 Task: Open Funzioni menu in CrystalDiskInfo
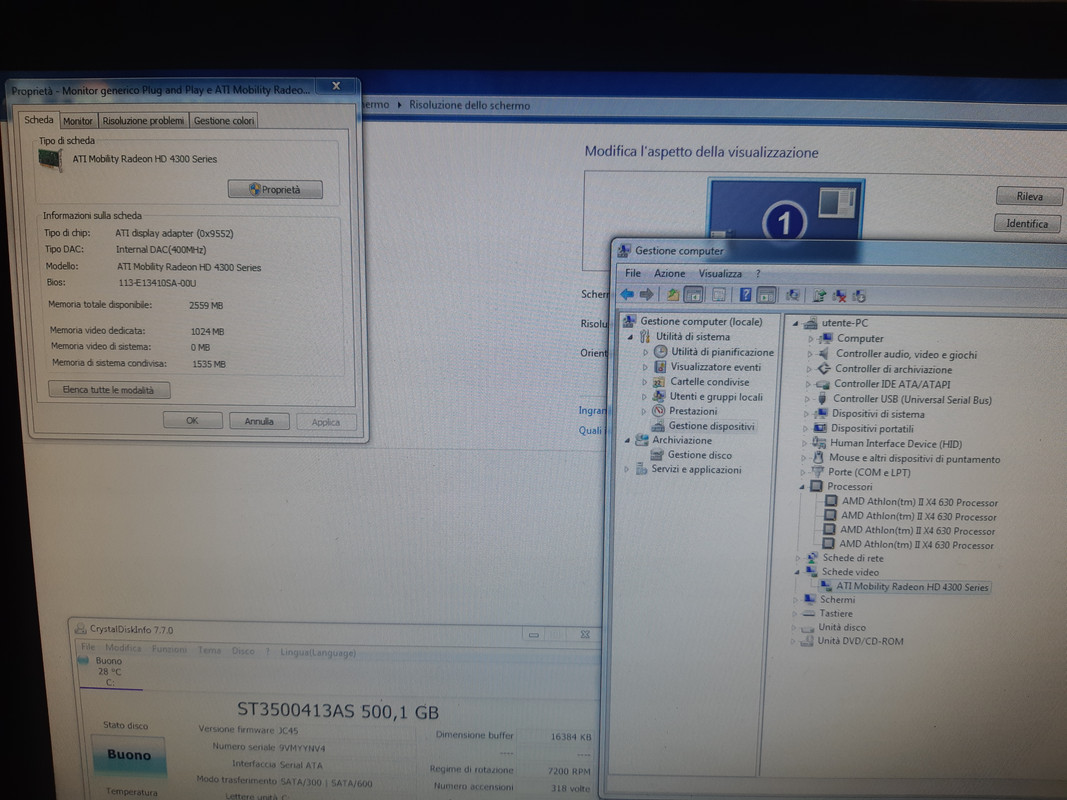click(169, 649)
